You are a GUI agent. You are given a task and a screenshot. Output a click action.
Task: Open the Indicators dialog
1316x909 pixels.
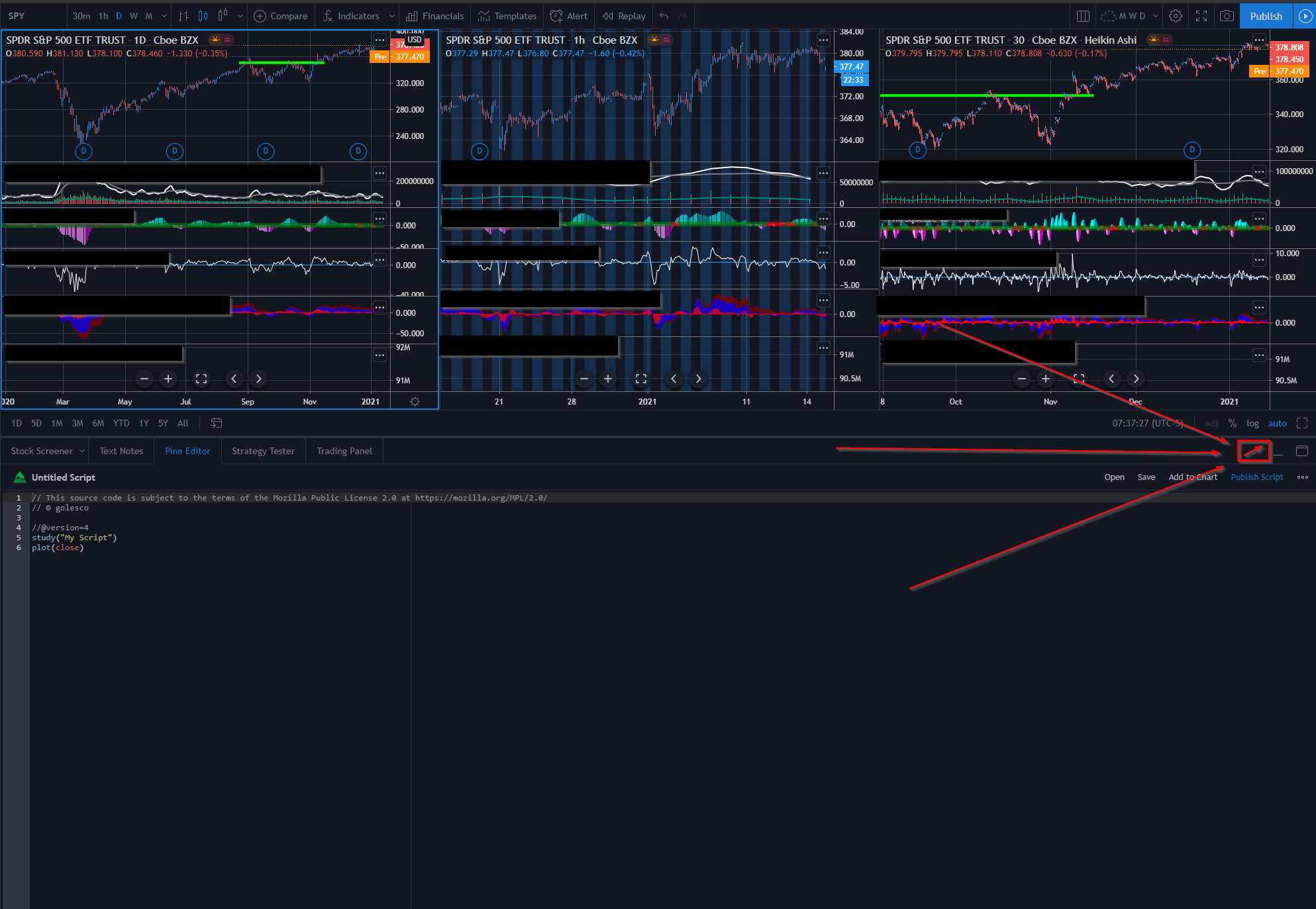pos(351,16)
